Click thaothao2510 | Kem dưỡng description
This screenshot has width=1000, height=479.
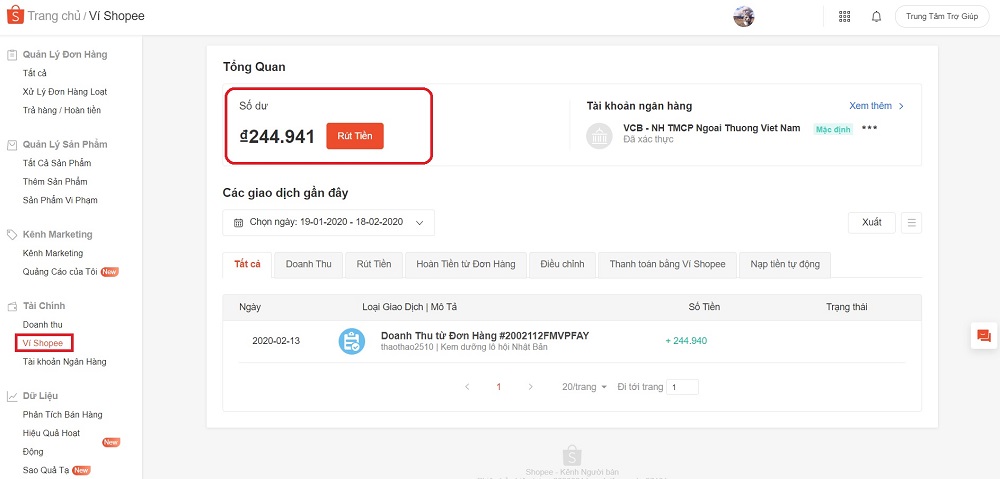464,348
